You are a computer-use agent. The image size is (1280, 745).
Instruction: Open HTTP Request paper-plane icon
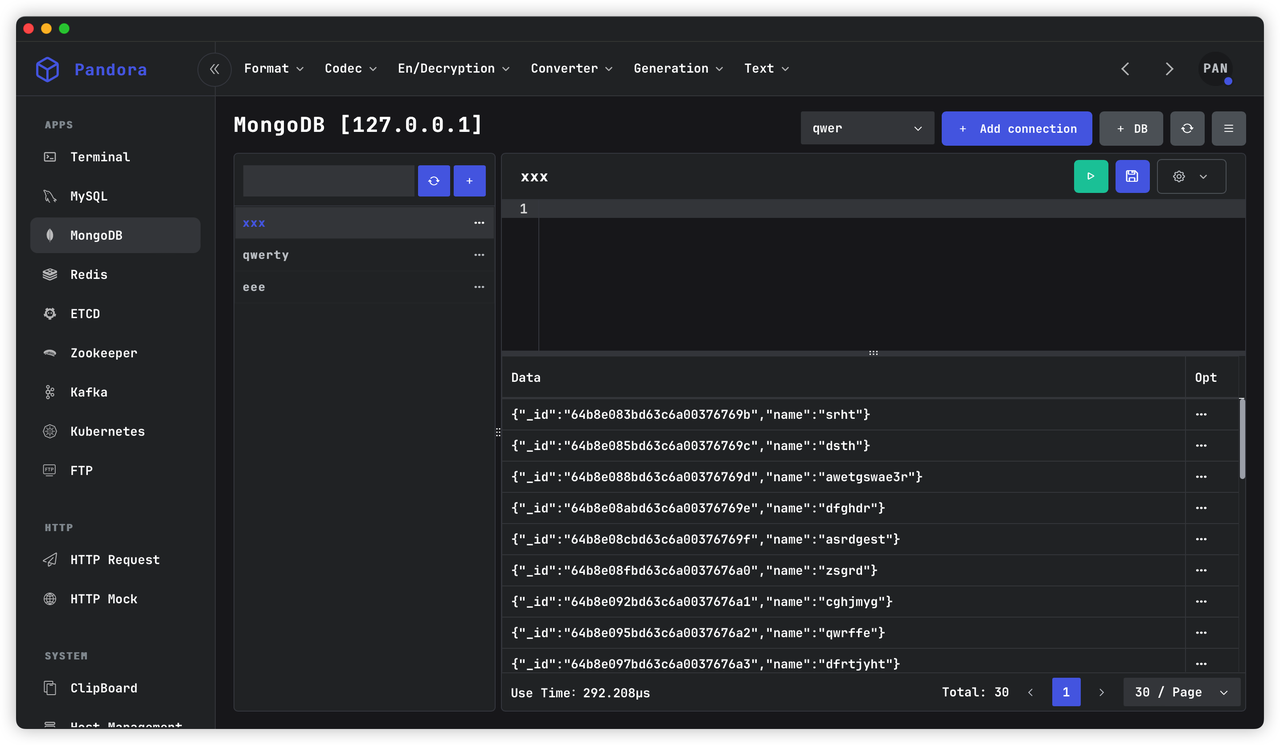pyautogui.click(x=50, y=560)
